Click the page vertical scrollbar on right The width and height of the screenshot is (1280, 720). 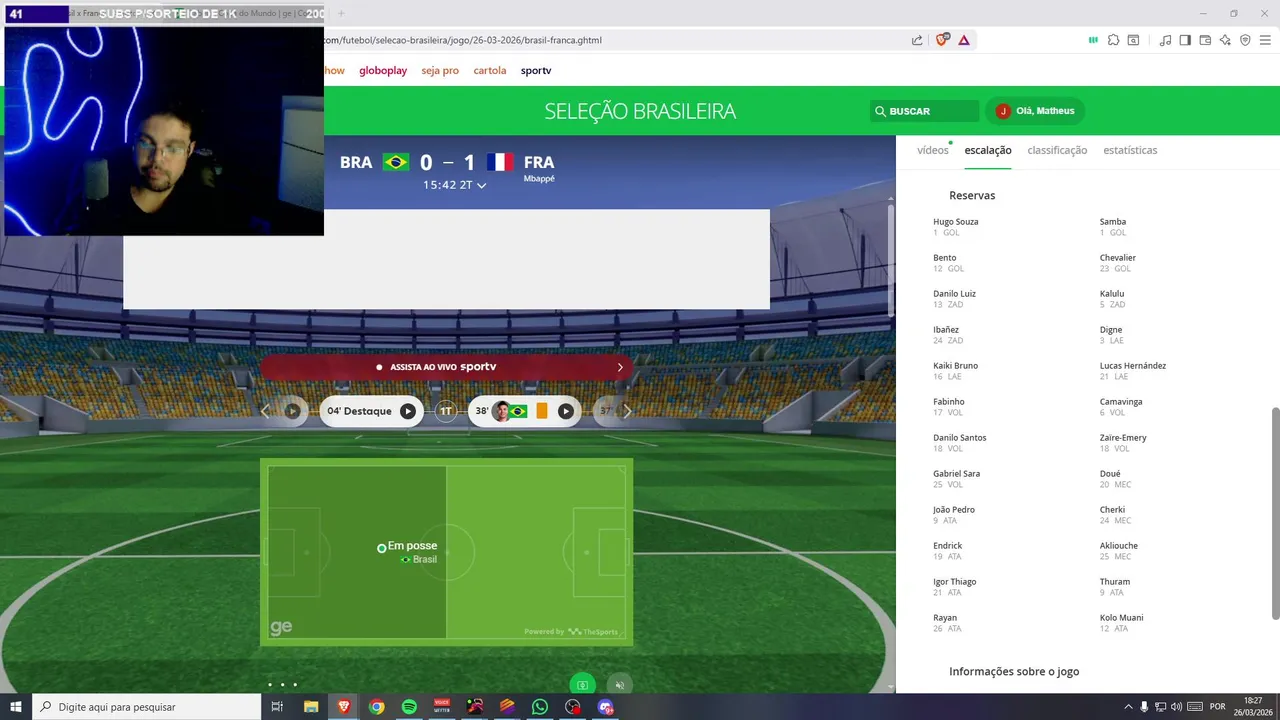(1275, 512)
